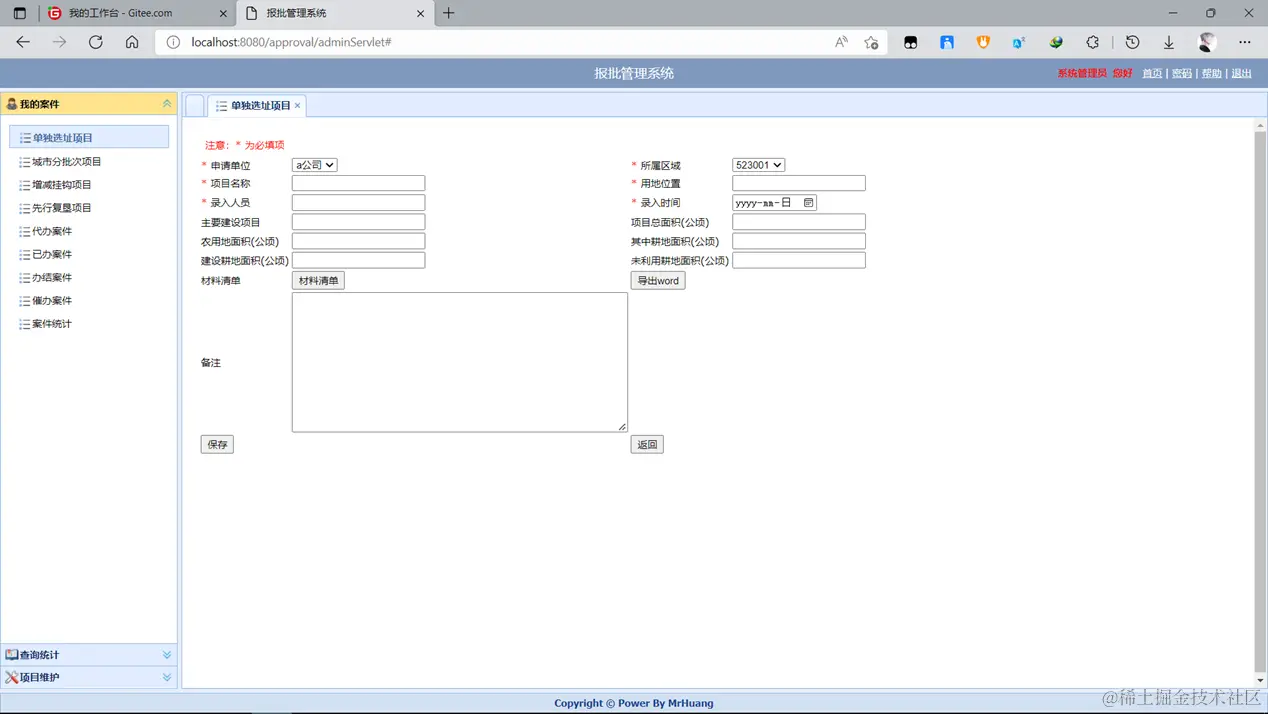This screenshot has height=714, width=1268.
Task: Focus the 建设耕地面积(公顷) input field
Action: (358, 260)
